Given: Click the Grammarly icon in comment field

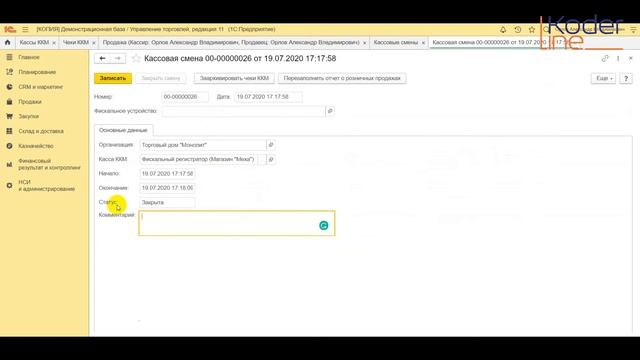Looking at the screenshot, I should point(324,225).
